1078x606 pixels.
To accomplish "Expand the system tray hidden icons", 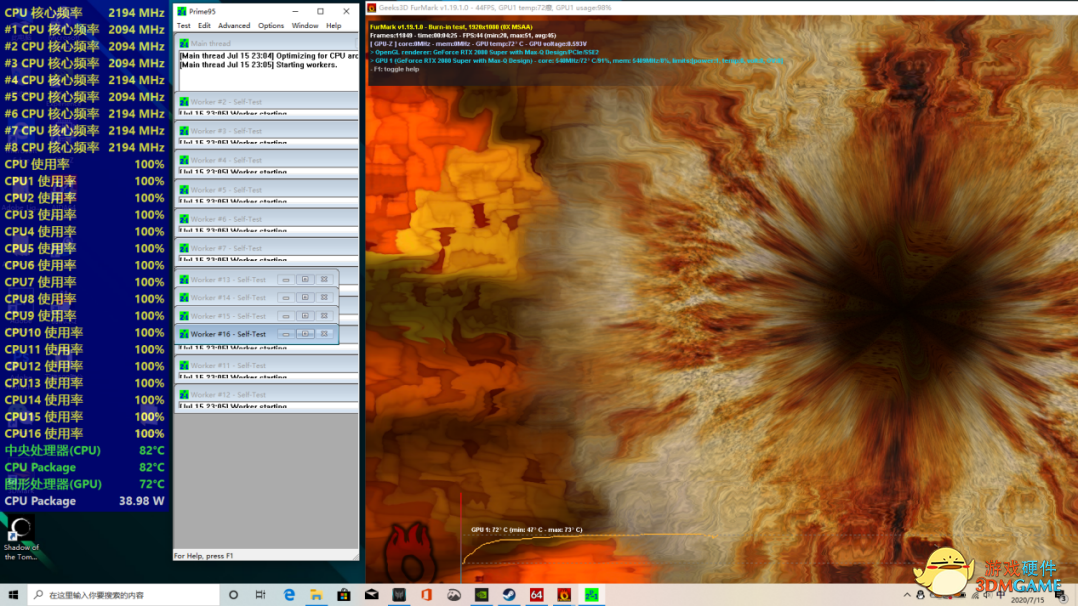I will click(x=907, y=595).
